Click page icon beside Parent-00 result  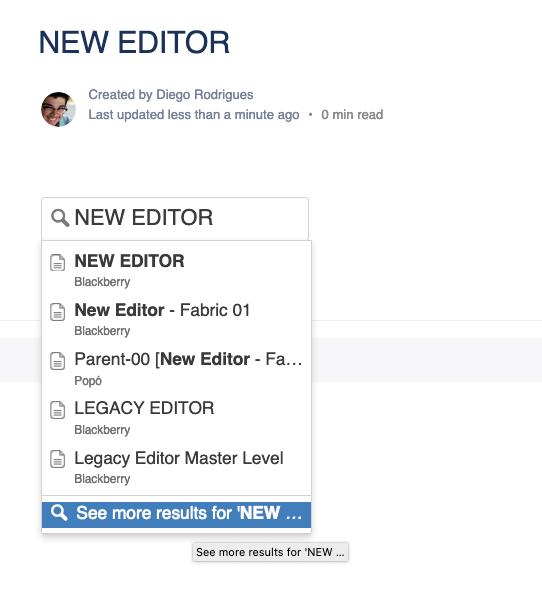coord(57,361)
